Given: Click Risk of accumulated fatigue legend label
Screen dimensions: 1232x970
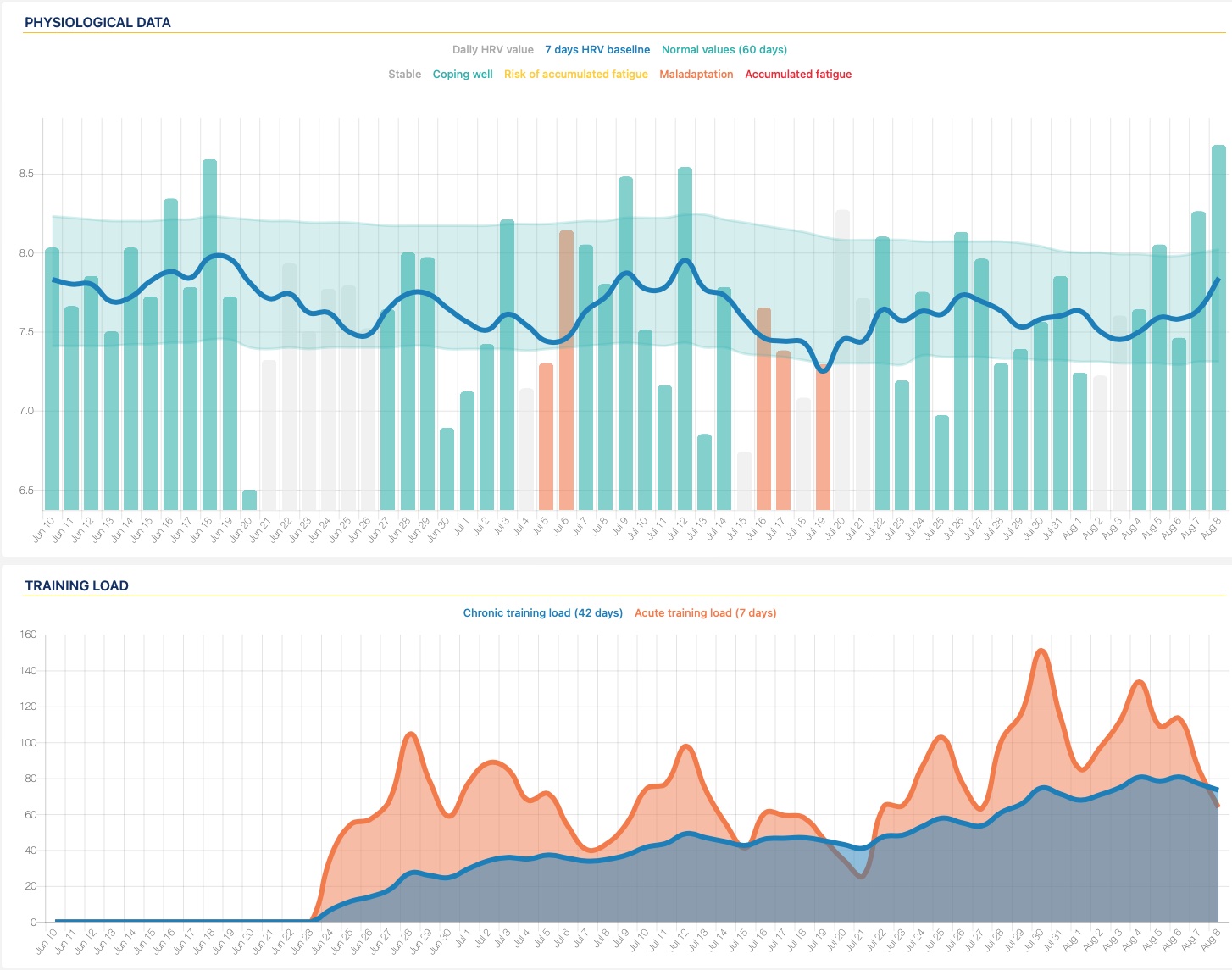Looking at the screenshot, I should 575,75.
